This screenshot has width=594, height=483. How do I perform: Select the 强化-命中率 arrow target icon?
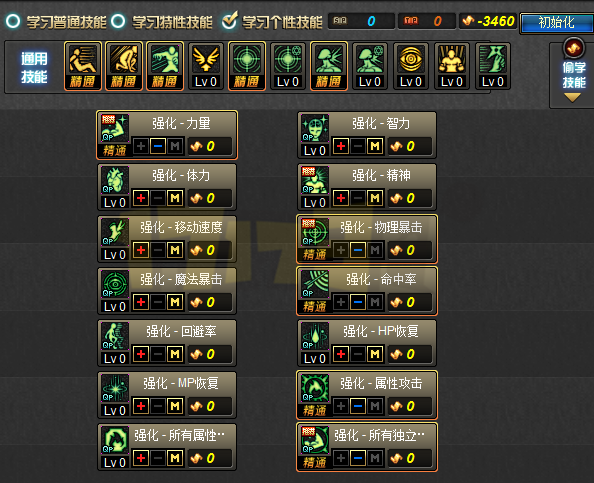(x=315, y=284)
